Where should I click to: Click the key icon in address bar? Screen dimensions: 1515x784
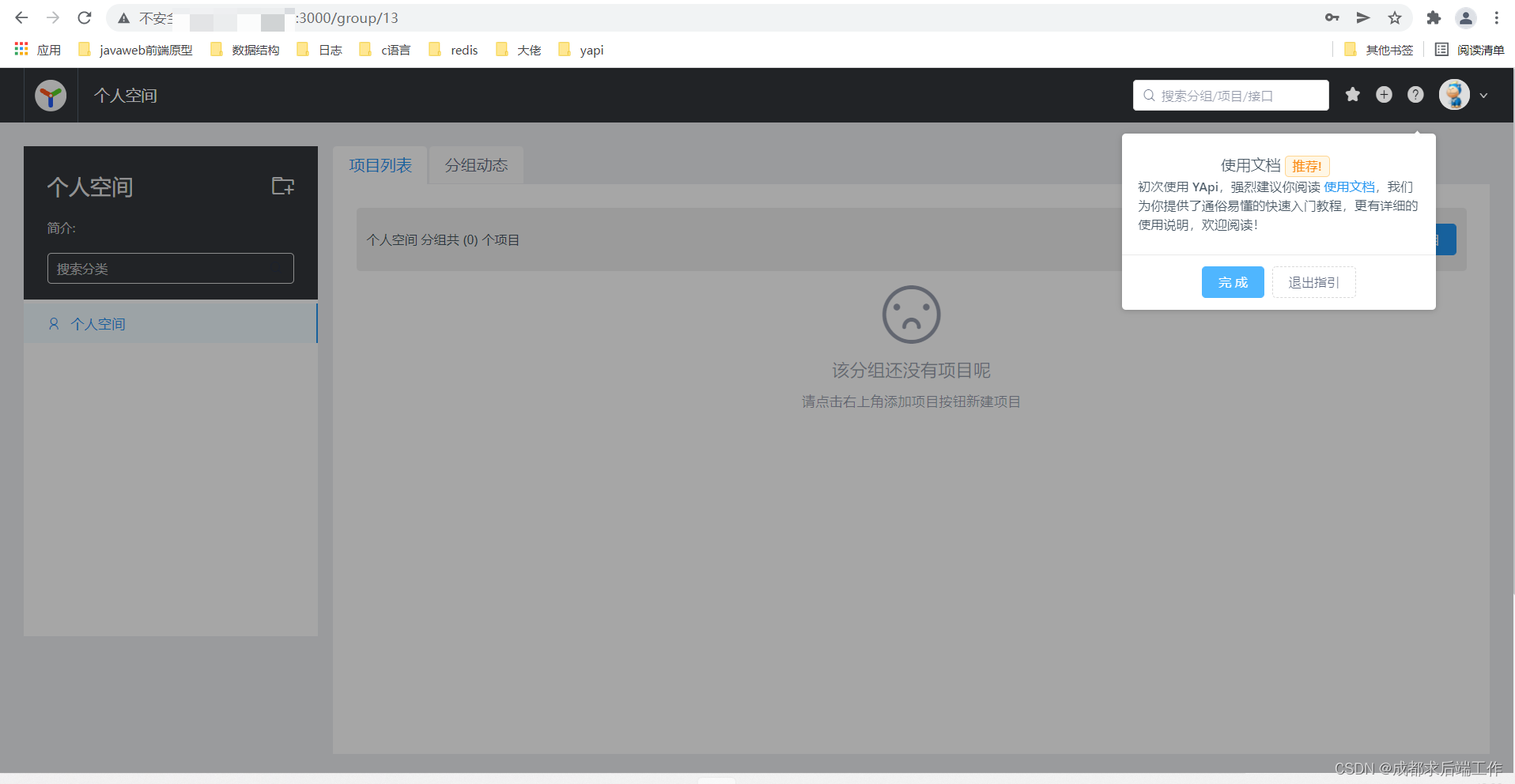(x=1332, y=17)
